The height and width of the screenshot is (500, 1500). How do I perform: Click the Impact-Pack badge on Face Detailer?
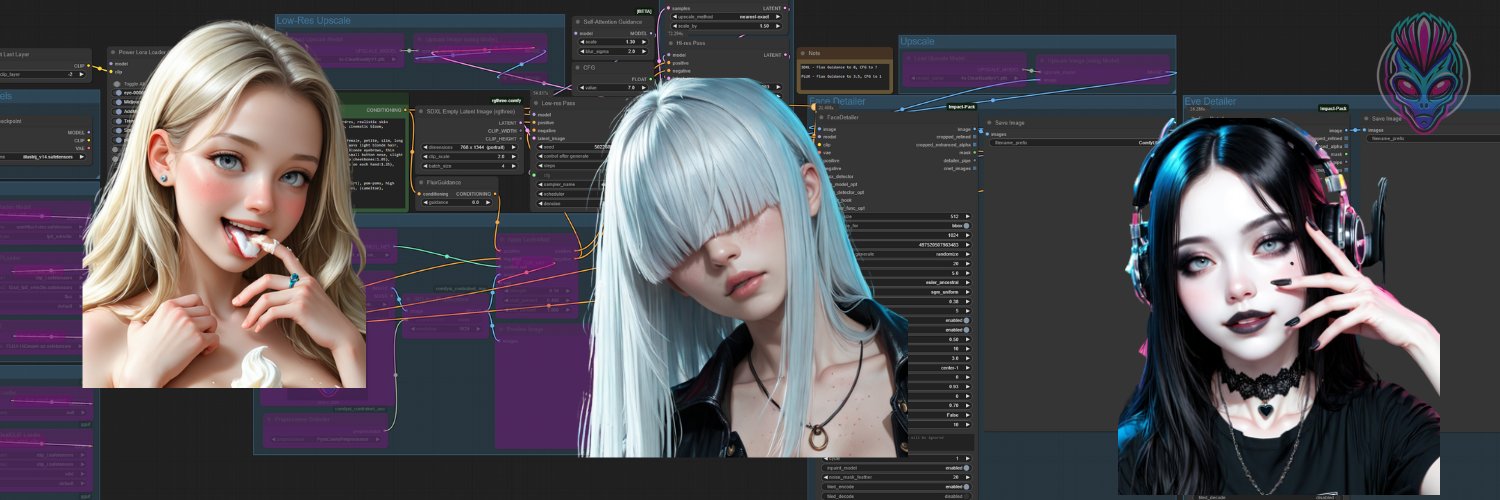(961, 107)
